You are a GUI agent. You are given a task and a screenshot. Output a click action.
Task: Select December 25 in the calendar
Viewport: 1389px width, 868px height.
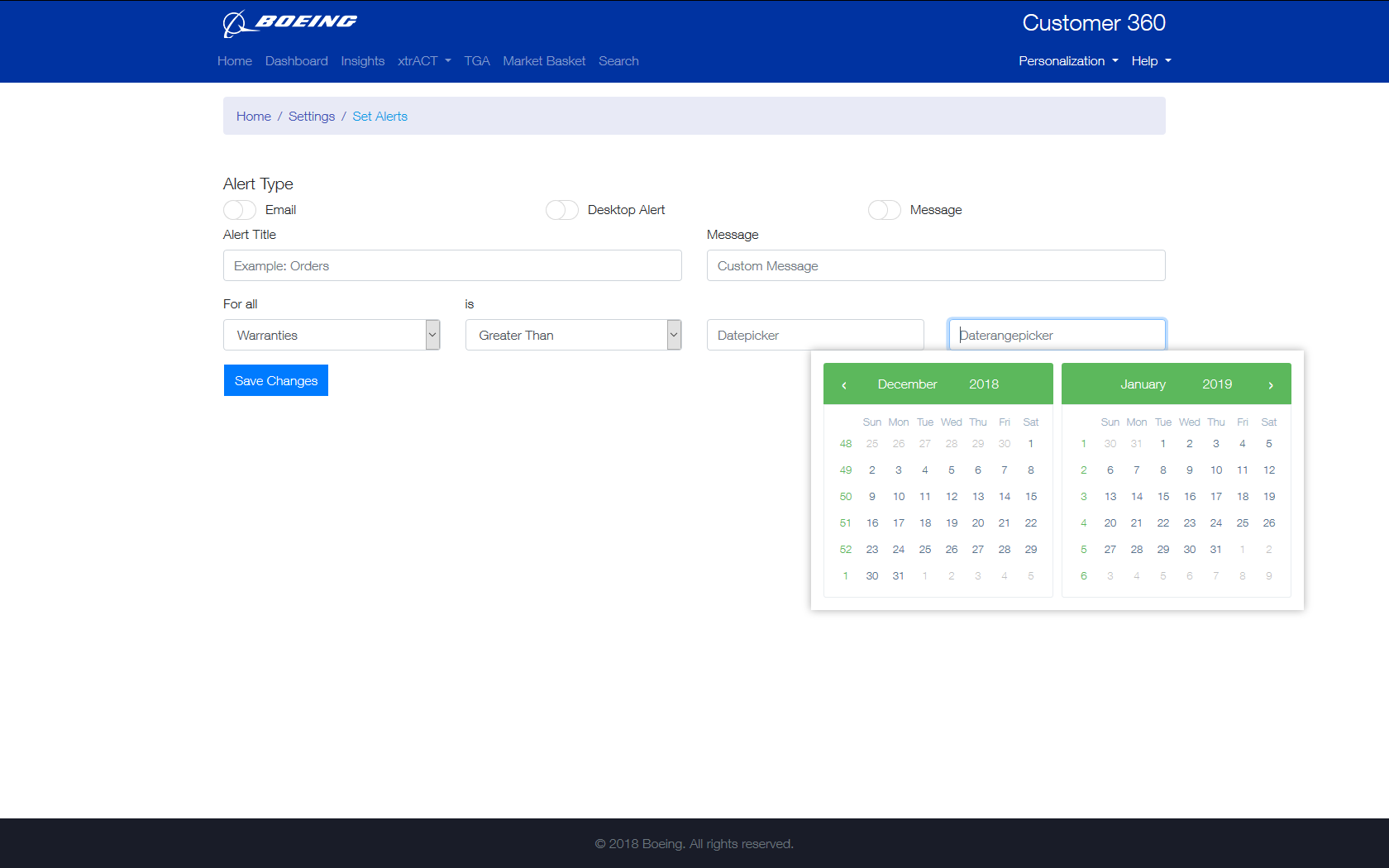(925, 550)
